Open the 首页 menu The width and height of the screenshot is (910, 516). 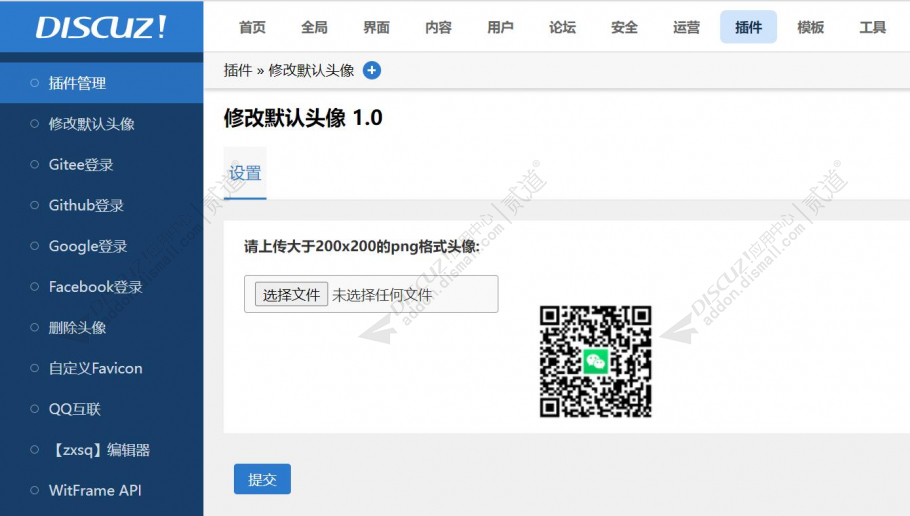click(252, 27)
